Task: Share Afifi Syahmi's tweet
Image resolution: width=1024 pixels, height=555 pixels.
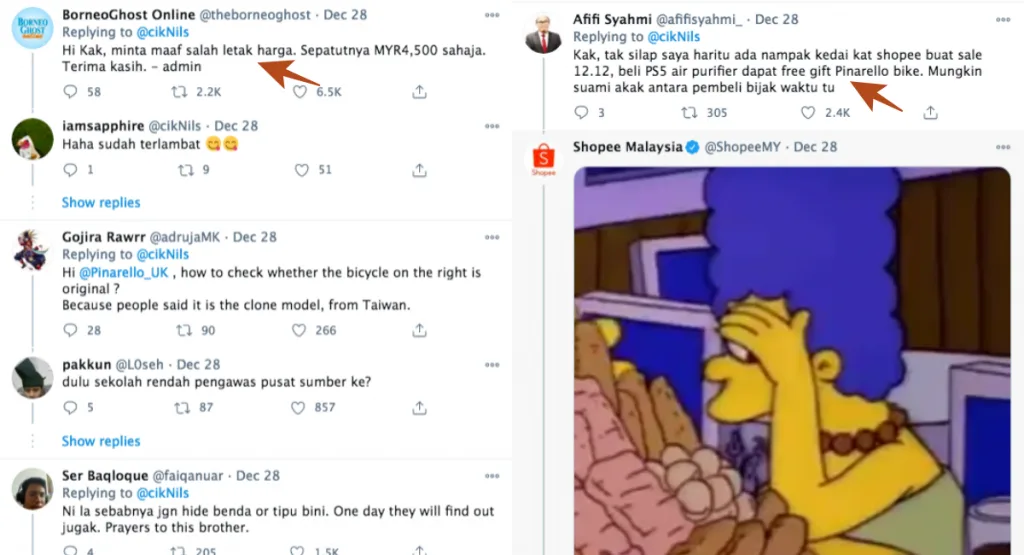Action: 930,113
